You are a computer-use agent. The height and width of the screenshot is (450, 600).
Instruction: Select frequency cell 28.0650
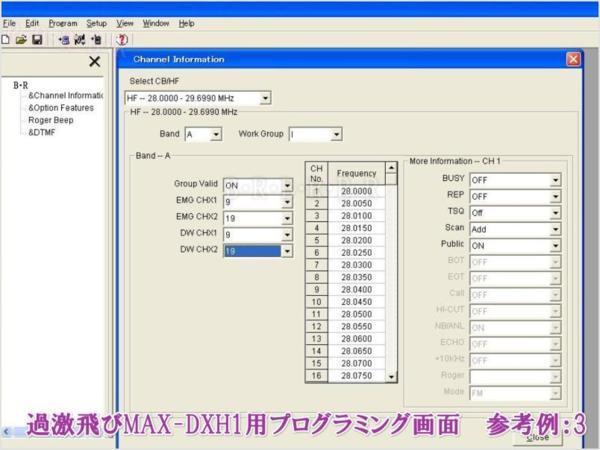pyautogui.click(x=357, y=351)
